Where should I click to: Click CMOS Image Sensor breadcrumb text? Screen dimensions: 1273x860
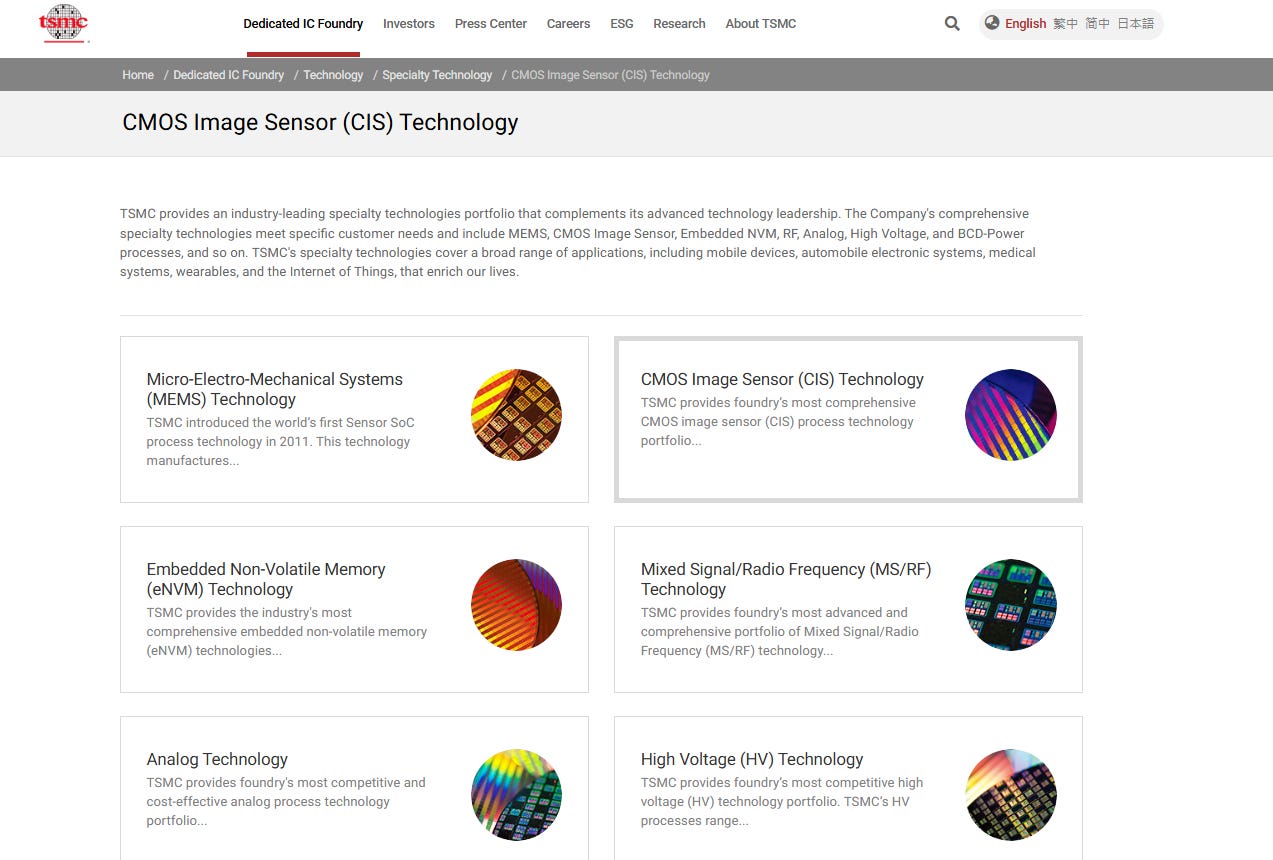[610, 75]
